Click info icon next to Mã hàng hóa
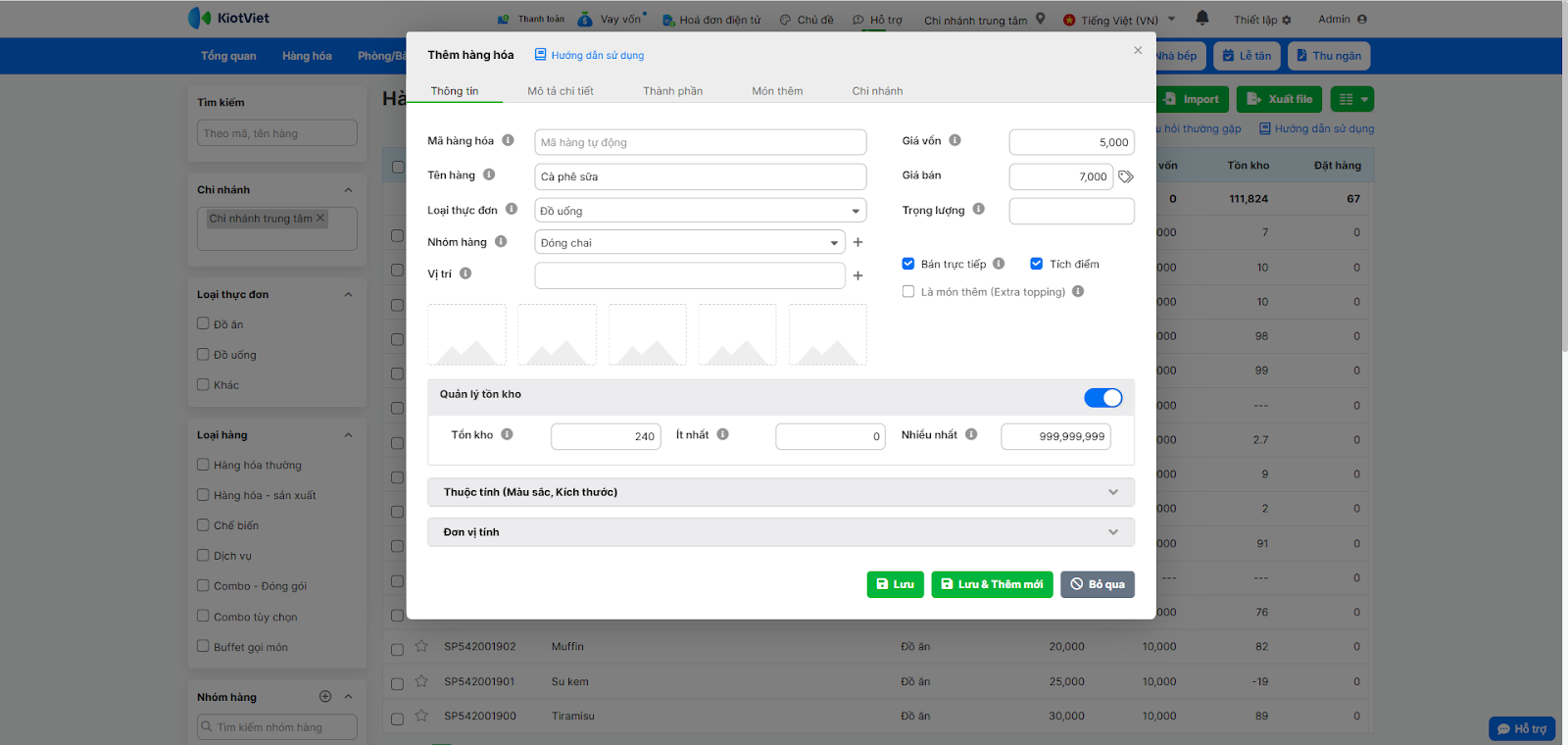Screen dimensions: 1568x745 coord(508,140)
